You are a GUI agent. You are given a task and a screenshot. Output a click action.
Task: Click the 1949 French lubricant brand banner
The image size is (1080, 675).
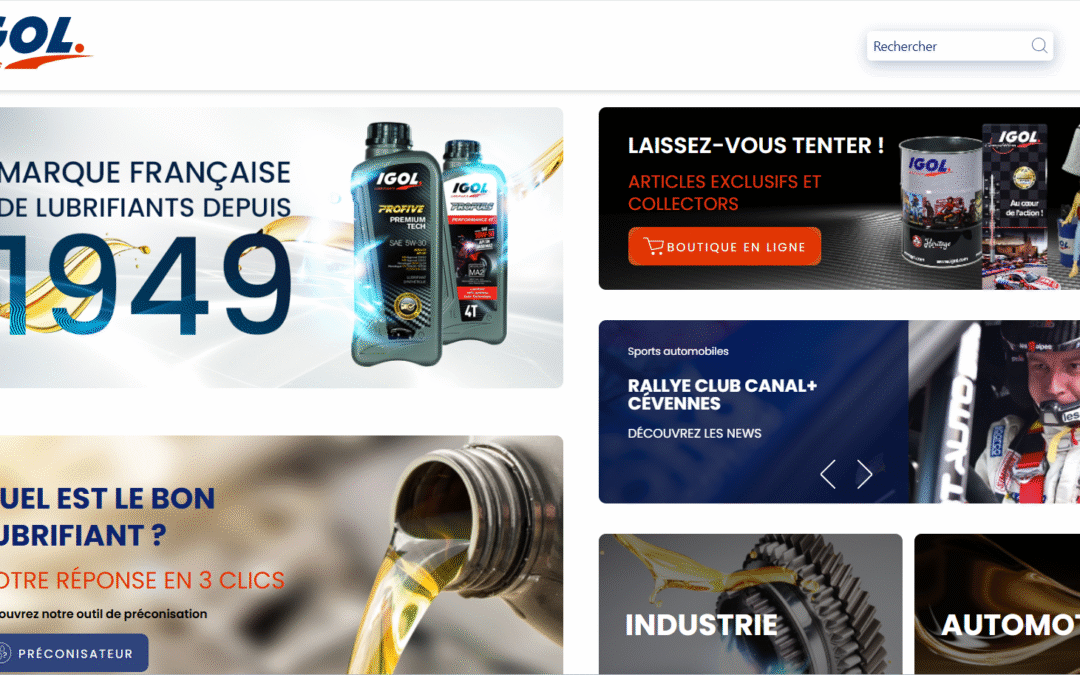[x=281, y=247]
